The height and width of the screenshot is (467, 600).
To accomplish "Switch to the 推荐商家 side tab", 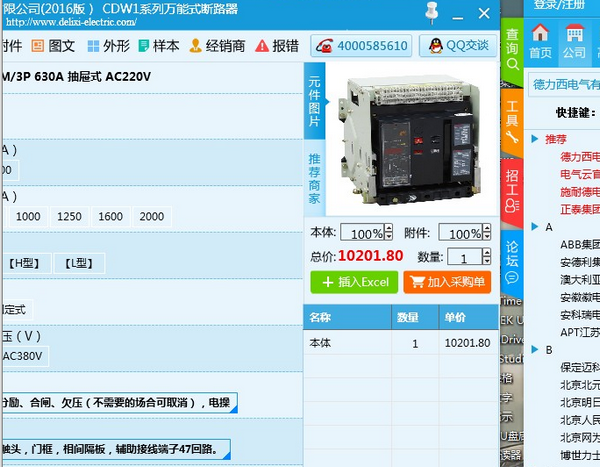I will [x=314, y=179].
